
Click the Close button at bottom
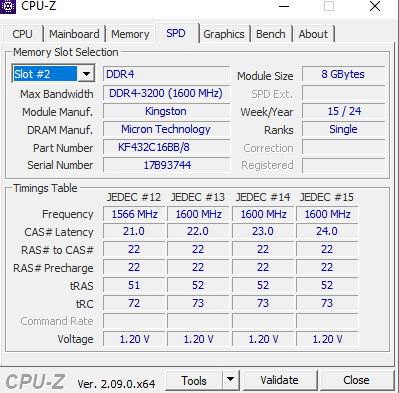[x=356, y=380]
